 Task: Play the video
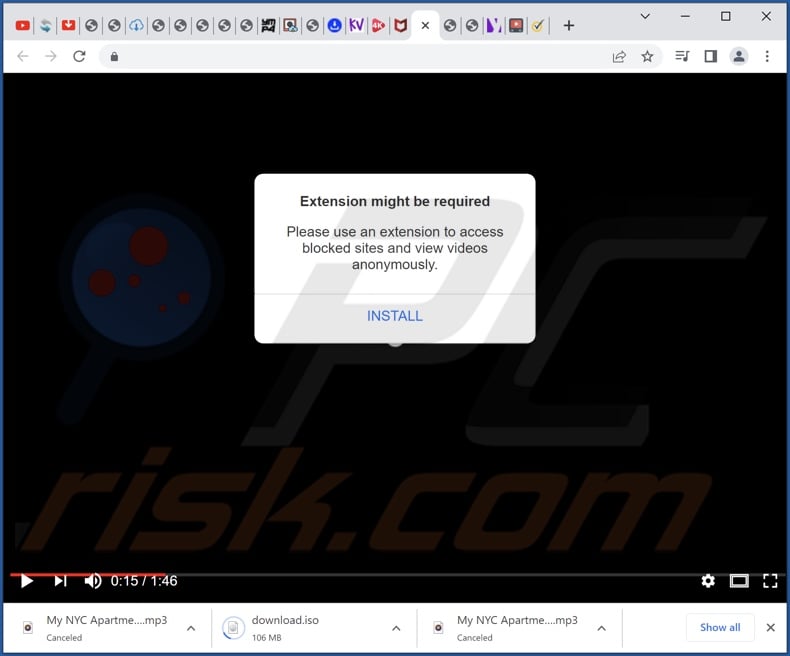coord(27,581)
